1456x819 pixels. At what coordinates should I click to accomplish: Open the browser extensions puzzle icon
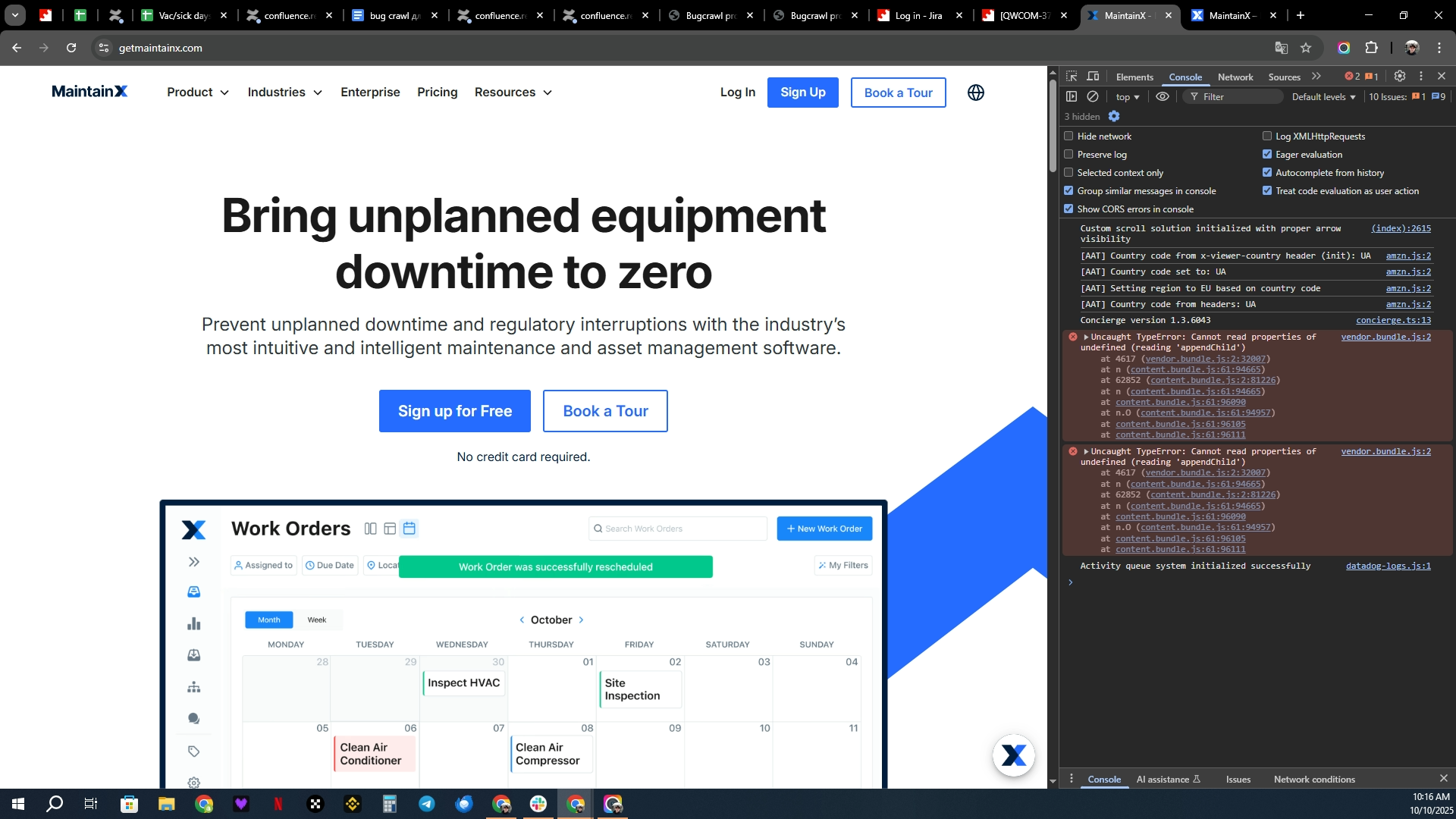pyautogui.click(x=1371, y=48)
